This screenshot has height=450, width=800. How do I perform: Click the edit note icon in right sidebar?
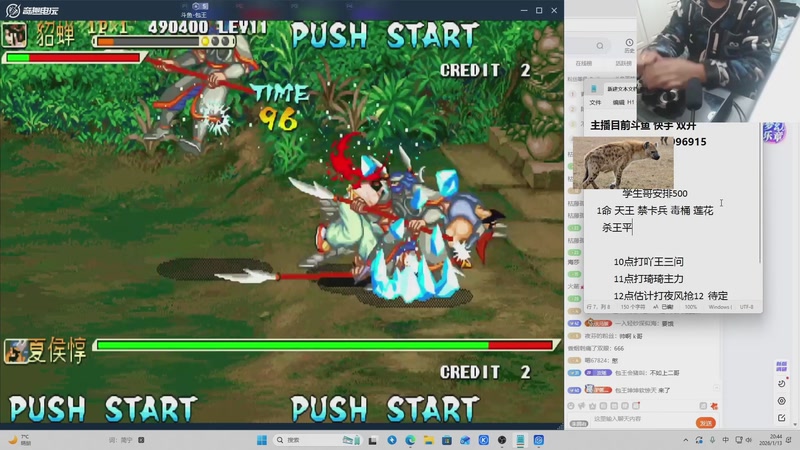click(782, 418)
